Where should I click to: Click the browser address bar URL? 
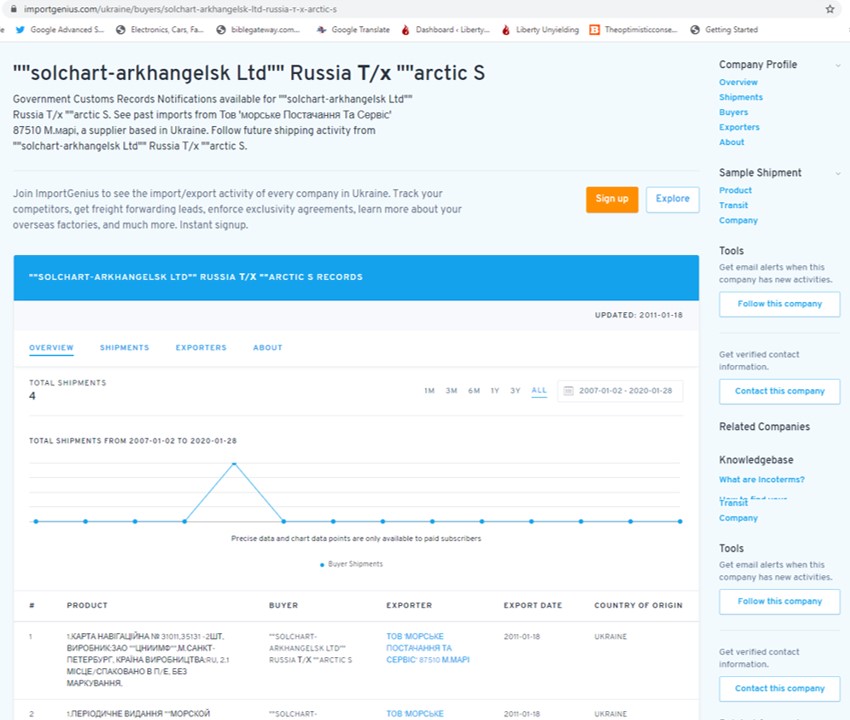tap(180, 9)
